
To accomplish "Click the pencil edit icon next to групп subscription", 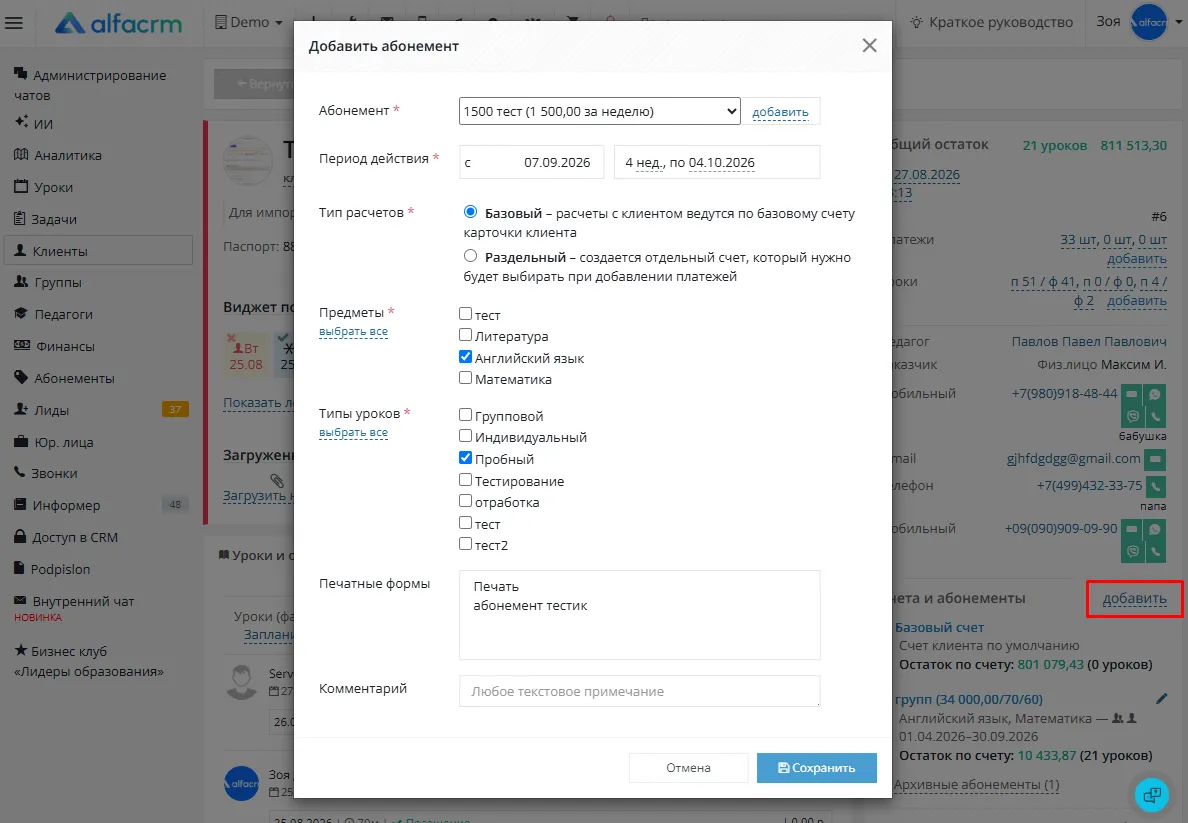I will [1161, 699].
